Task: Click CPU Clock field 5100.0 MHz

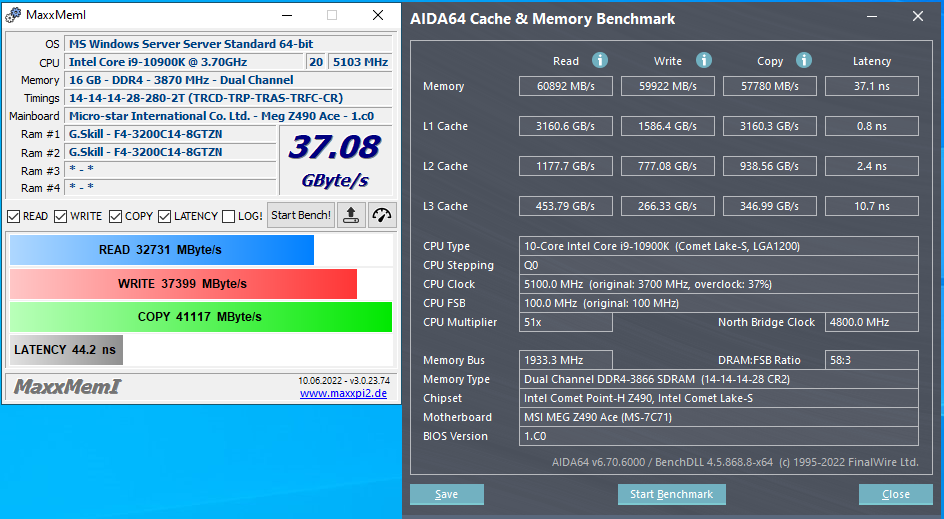Action: (x=719, y=284)
